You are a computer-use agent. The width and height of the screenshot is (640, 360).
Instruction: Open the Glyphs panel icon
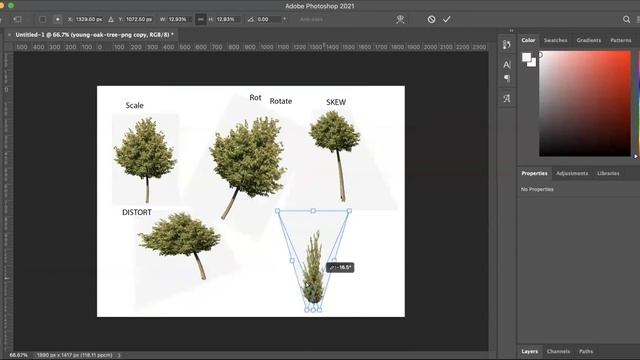click(507, 98)
